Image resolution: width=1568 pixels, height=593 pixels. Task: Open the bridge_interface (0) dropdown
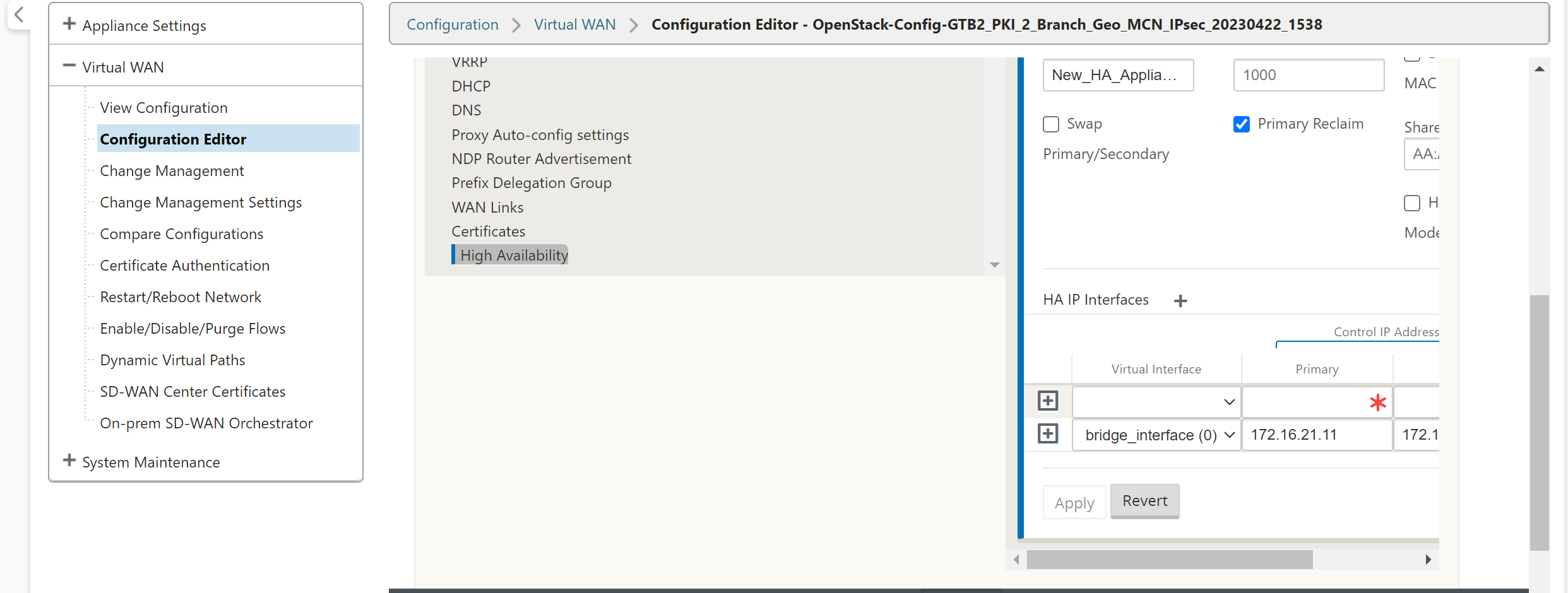1156,435
